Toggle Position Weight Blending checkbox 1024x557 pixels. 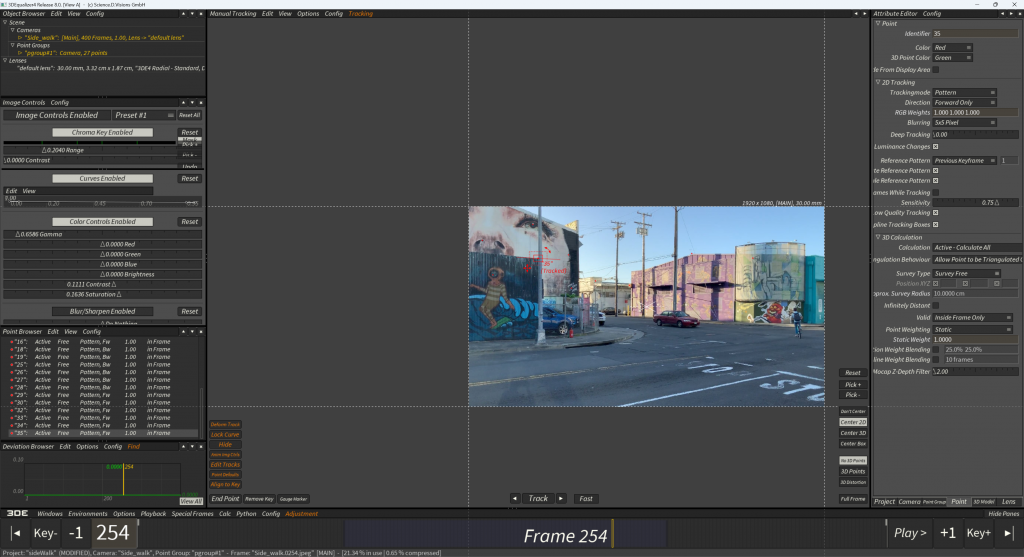(x=936, y=350)
